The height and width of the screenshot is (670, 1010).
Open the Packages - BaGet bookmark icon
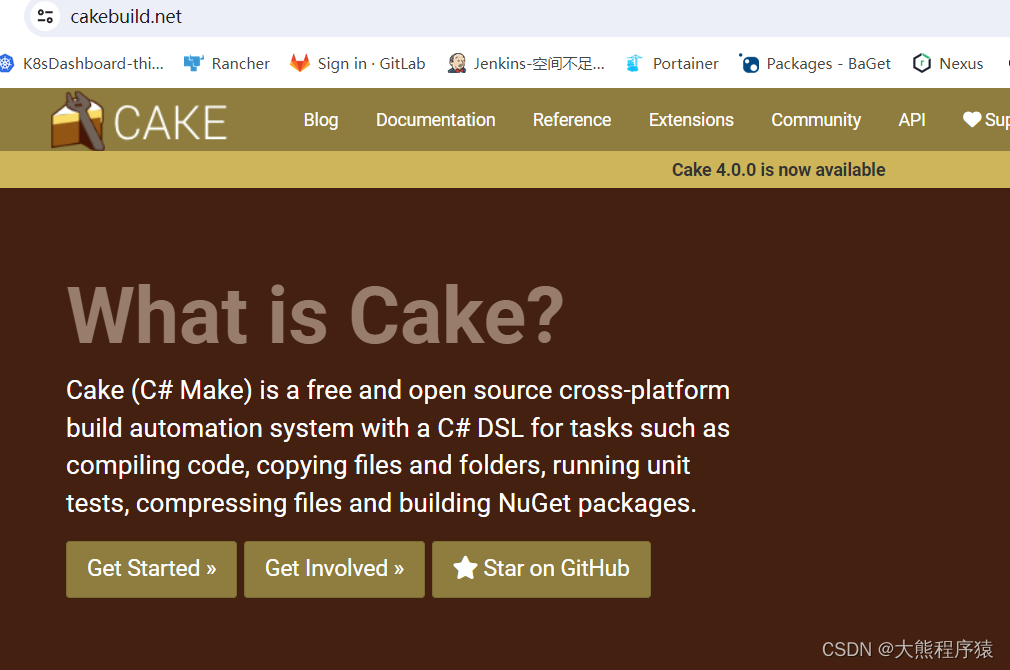[x=750, y=62]
